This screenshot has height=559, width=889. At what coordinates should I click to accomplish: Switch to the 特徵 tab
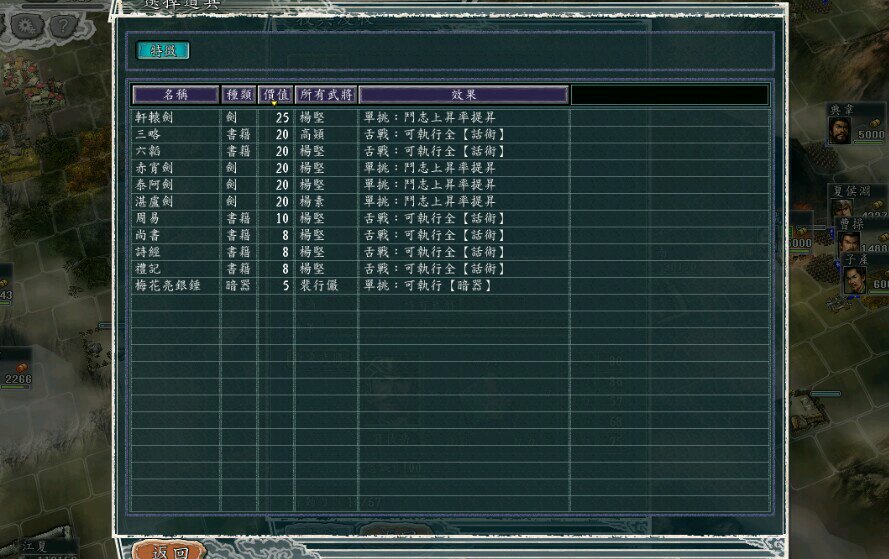coord(163,50)
